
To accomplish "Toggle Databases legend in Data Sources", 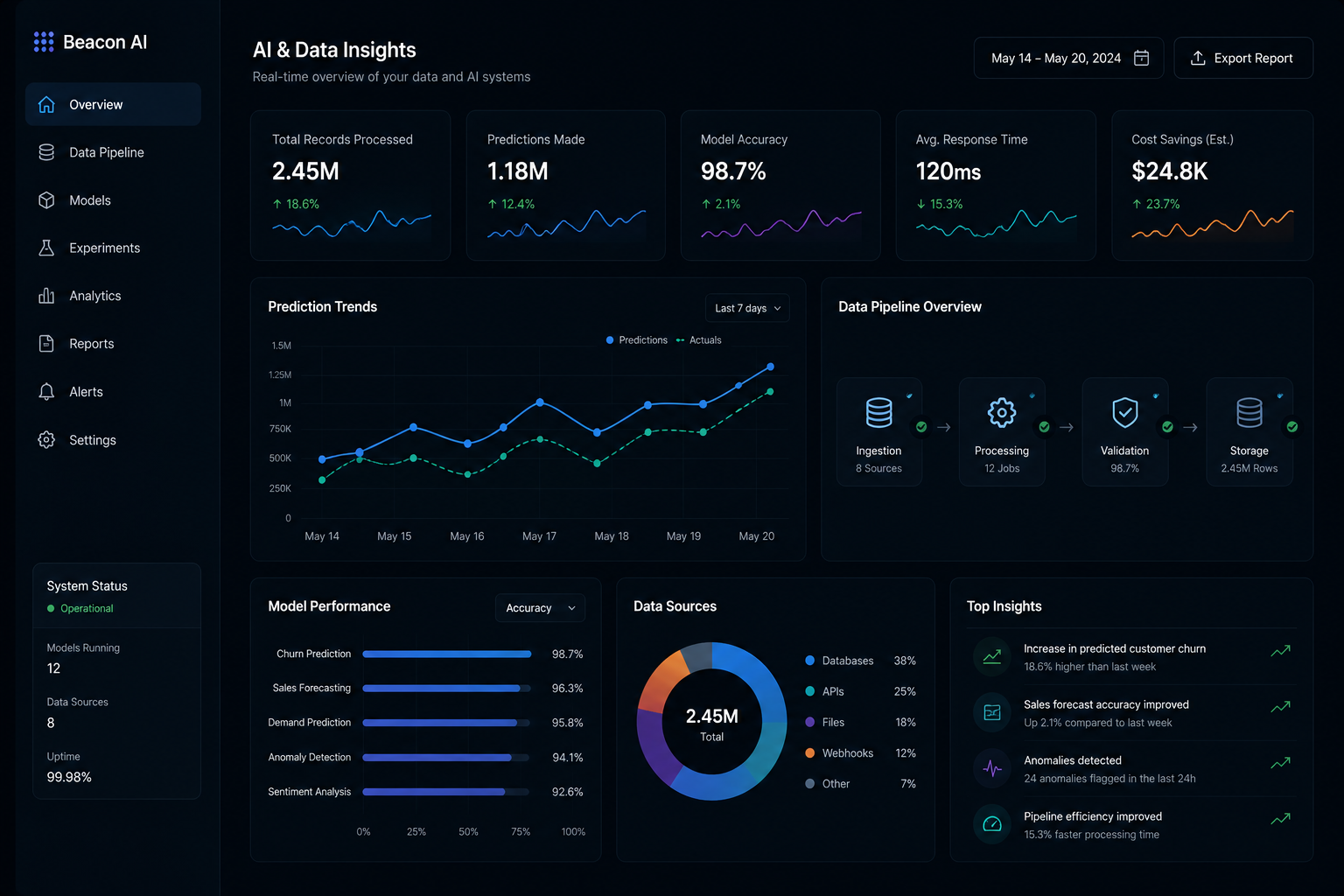I will click(x=860, y=661).
